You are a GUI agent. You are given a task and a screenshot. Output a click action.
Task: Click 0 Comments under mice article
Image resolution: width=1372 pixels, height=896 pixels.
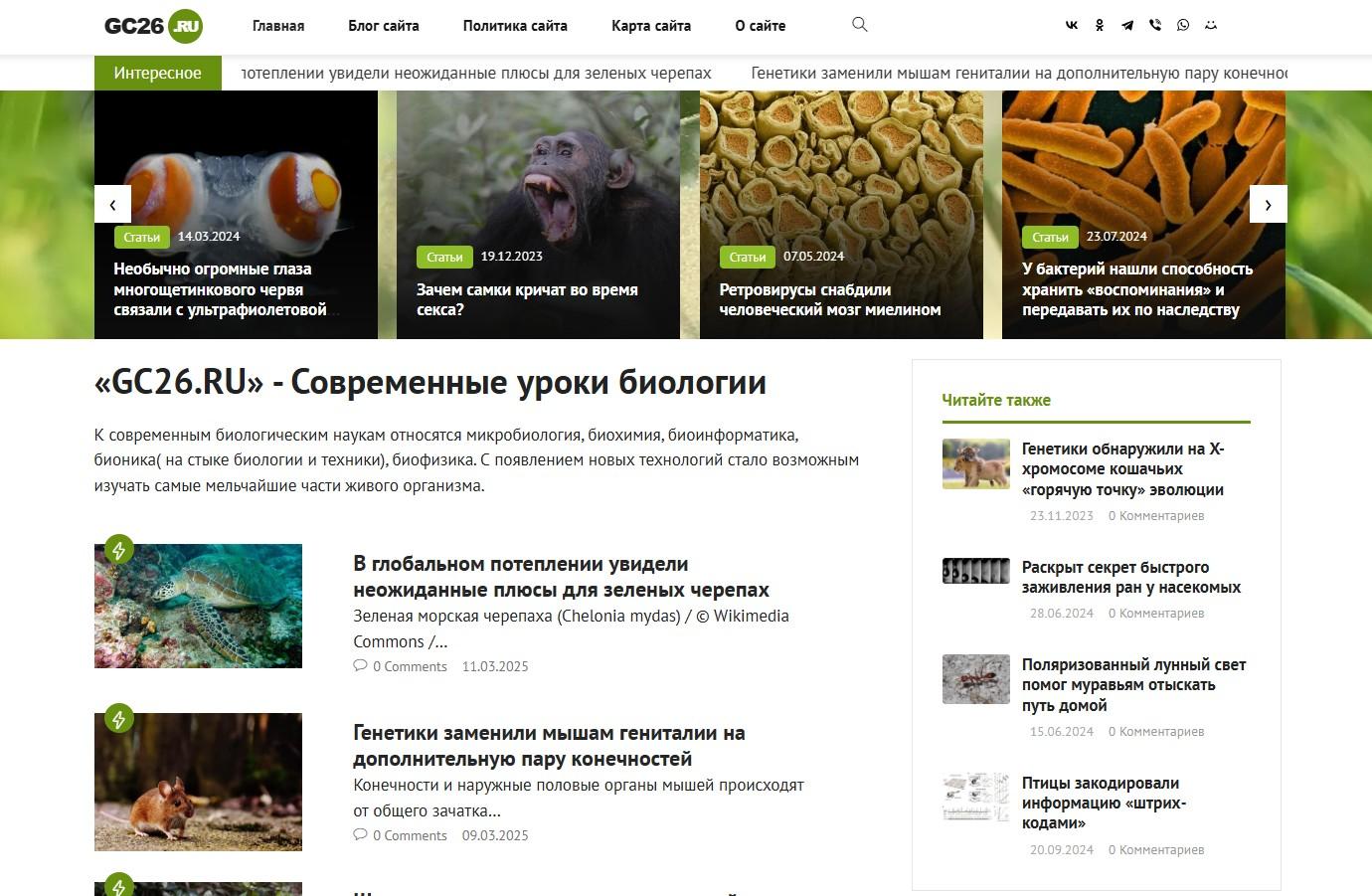tap(410, 835)
